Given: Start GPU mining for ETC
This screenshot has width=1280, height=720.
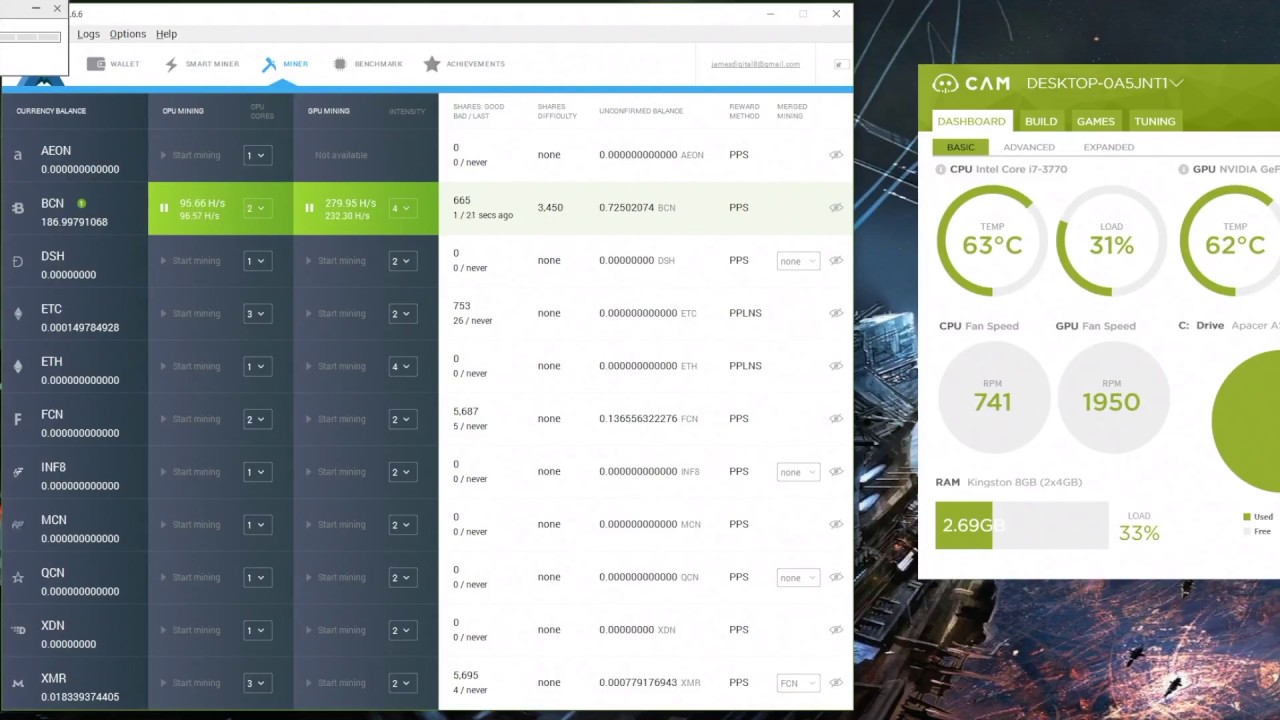Looking at the screenshot, I should coord(335,314).
